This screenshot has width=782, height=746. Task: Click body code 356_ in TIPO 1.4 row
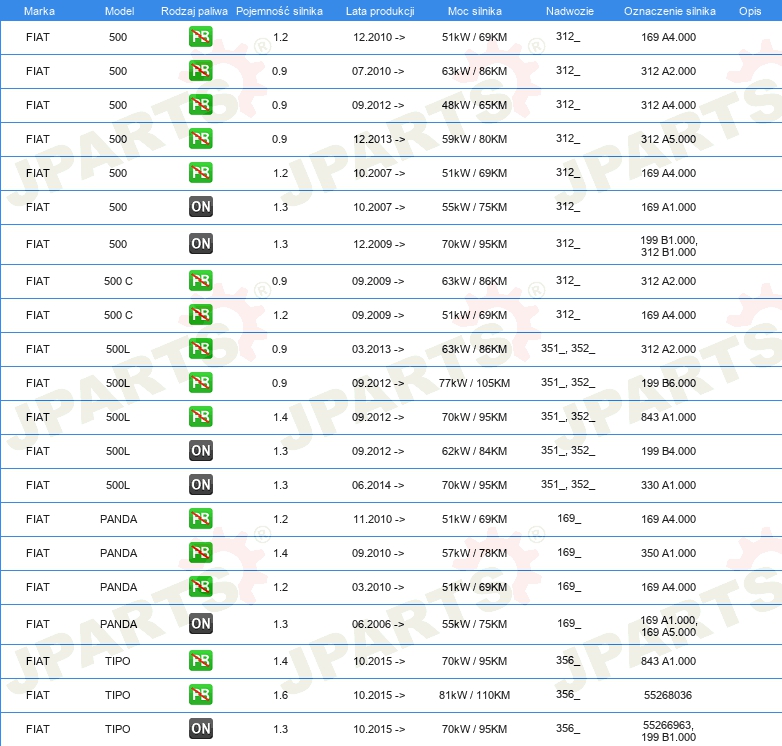coord(568,660)
